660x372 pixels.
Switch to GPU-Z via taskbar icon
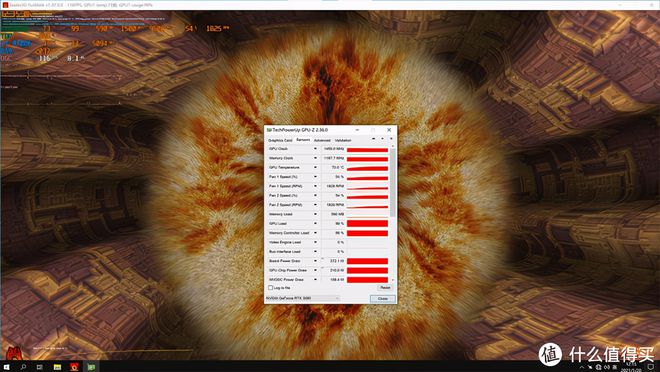coord(91,367)
